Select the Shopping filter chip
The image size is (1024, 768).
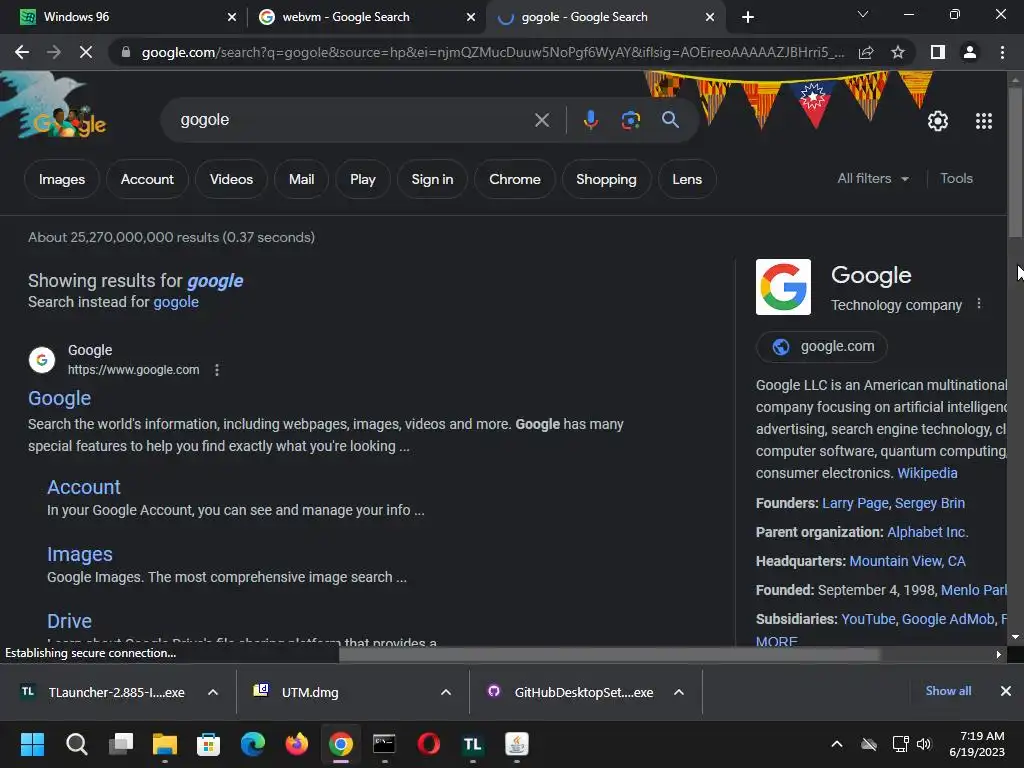tap(606, 179)
